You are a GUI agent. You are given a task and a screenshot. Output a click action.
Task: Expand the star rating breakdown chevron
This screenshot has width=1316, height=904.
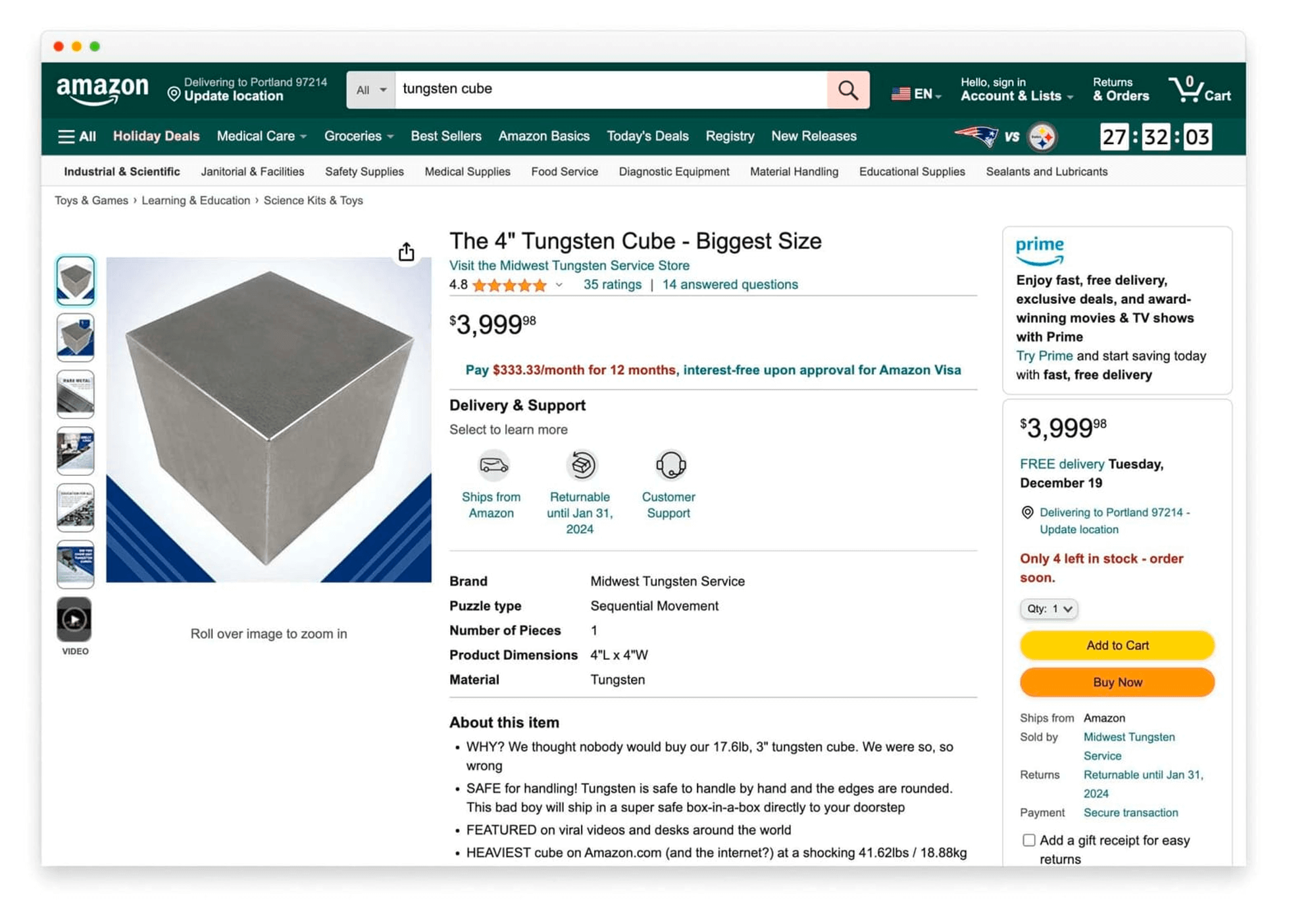[559, 286]
